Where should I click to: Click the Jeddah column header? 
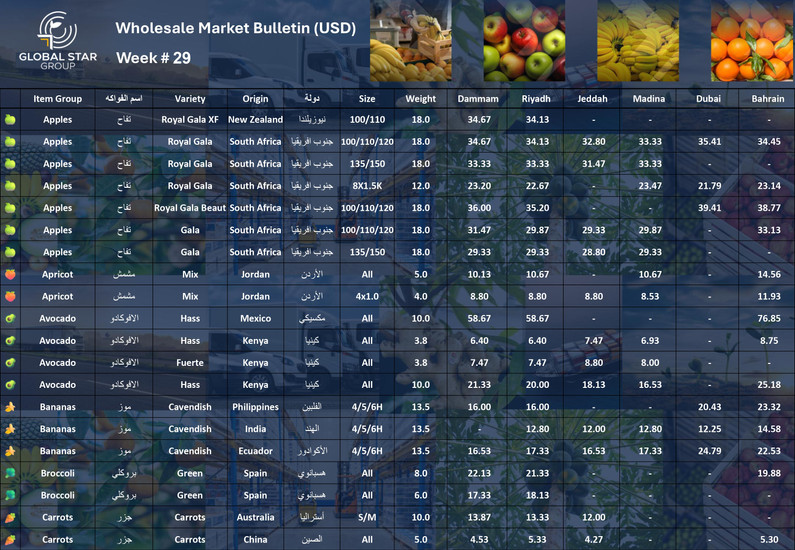tap(592, 99)
